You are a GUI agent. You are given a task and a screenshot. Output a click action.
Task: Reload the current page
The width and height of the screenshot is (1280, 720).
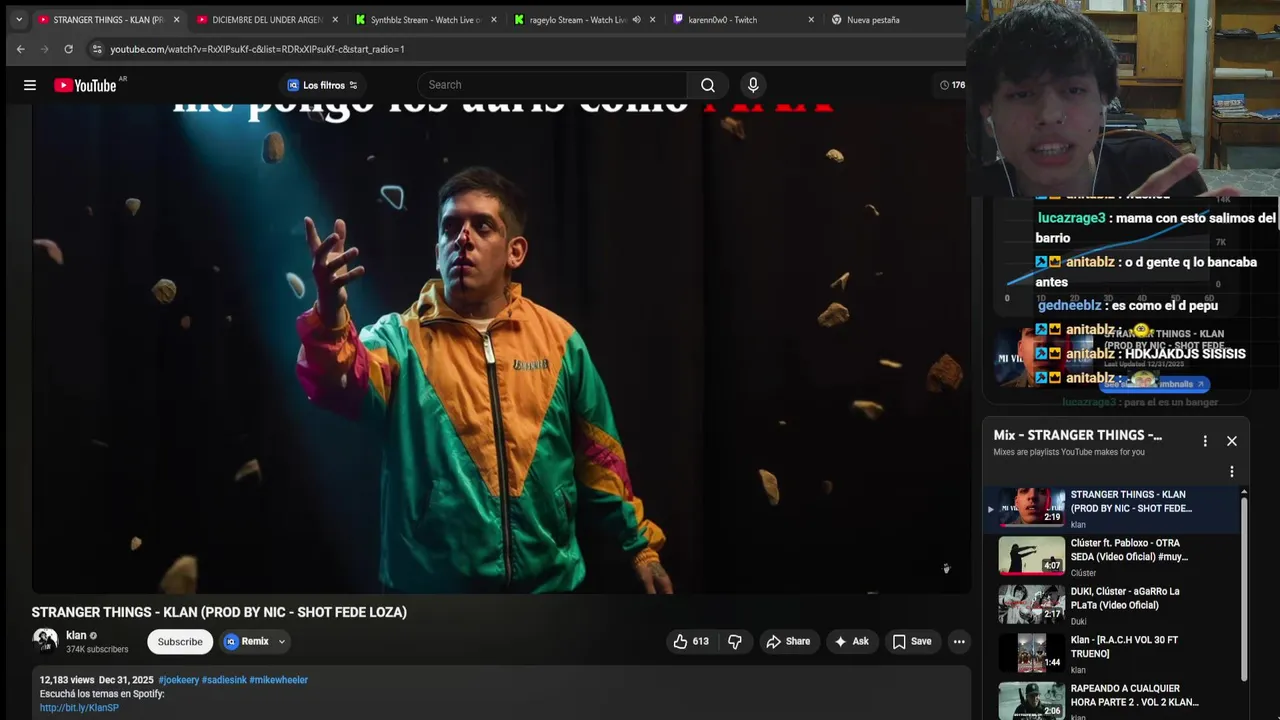pyautogui.click(x=68, y=49)
